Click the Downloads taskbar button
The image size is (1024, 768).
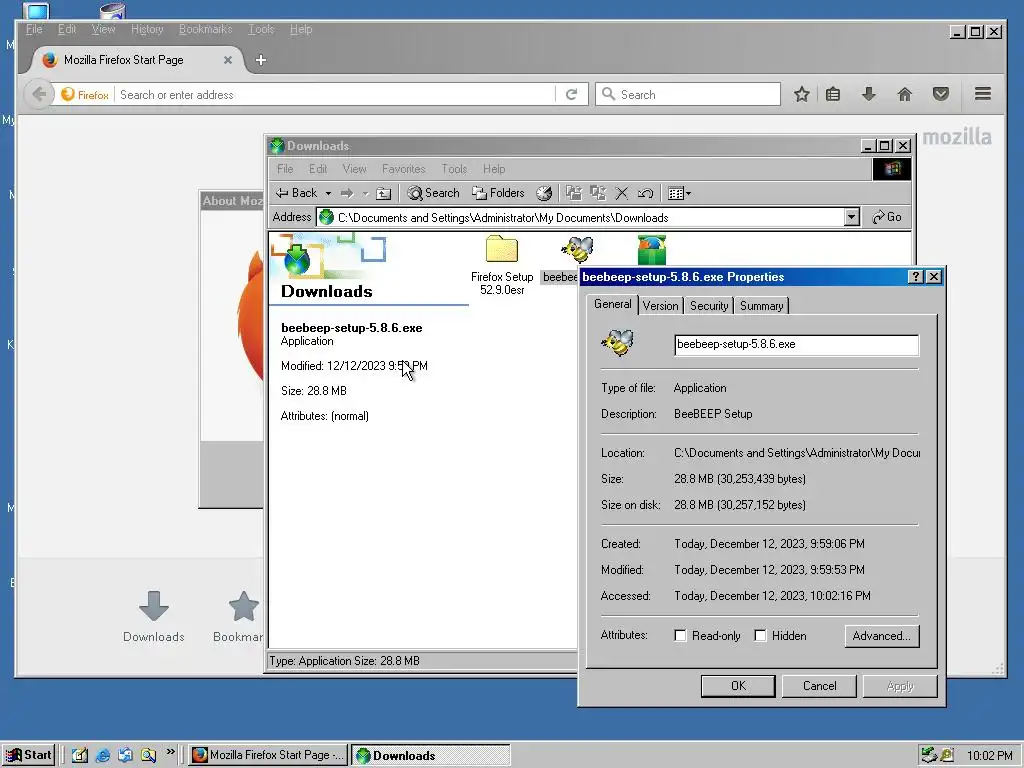[x=431, y=756]
